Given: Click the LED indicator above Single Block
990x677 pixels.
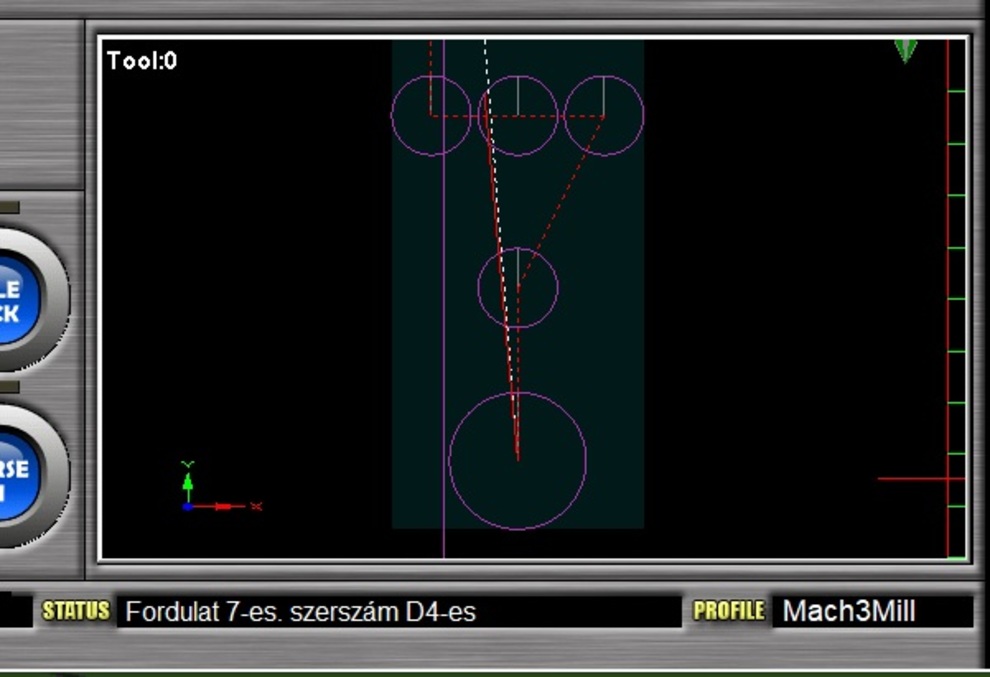Looking at the screenshot, I should pos(8,208).
